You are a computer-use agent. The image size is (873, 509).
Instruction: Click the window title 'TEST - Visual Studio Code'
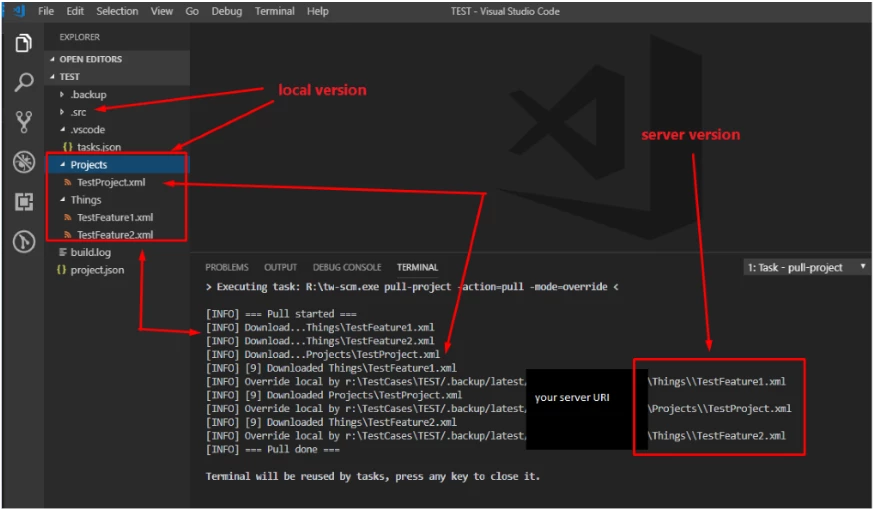tap(505, 11)
